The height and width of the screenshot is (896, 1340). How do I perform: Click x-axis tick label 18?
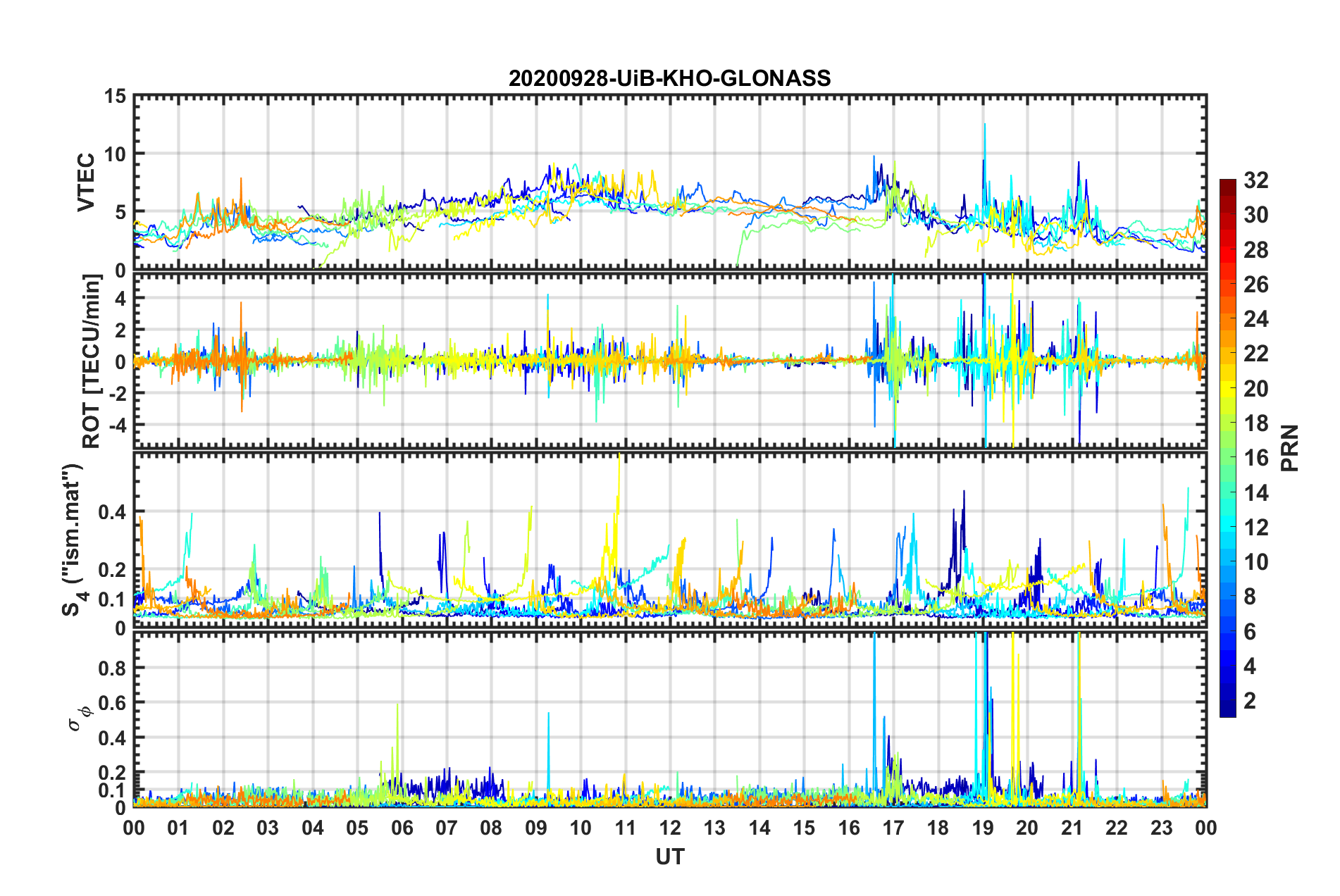click(938, 828)
